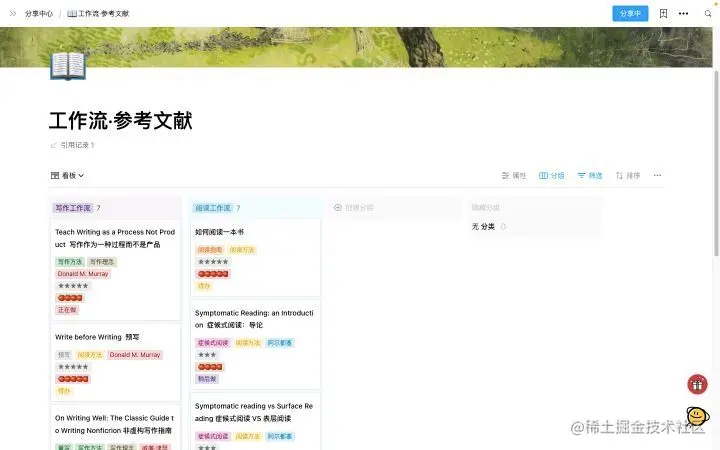720x450 pixels.
Task: Click 症候式阅读 tag on Symptomatic vs Surface card
Action: click(x=213, y=436)
